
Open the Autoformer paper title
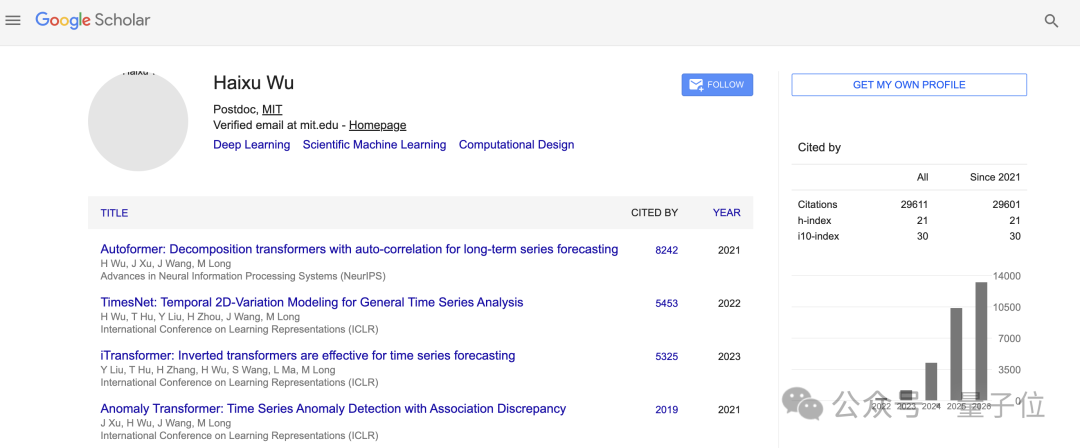point(360,249)
